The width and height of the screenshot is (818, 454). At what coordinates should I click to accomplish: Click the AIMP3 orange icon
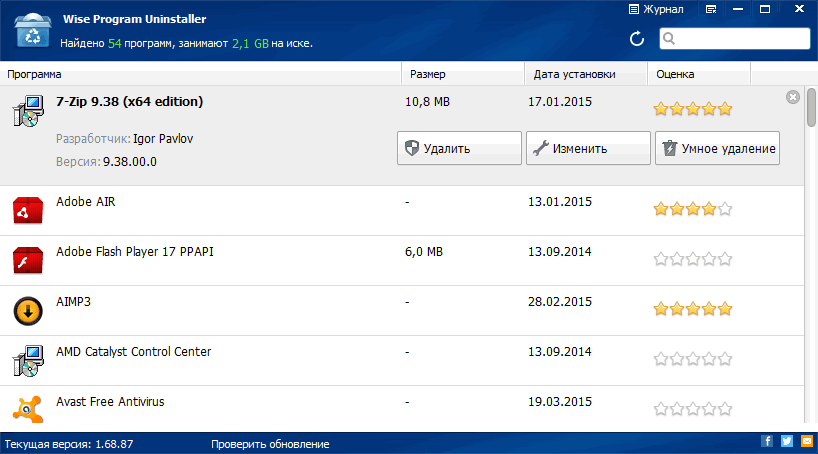click(x=28, y=311)
